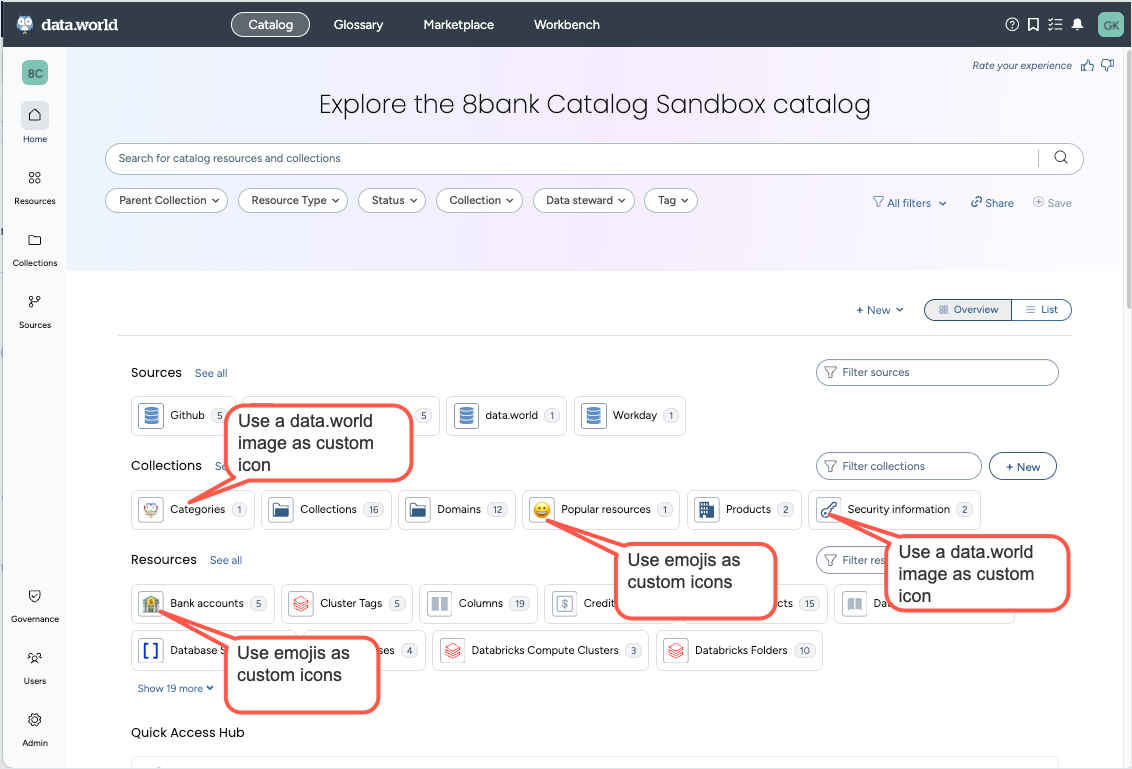Viewport: 1132px width, 769px height.
Task: Open the help question mark icon
Action: [x=1012, y=25]
